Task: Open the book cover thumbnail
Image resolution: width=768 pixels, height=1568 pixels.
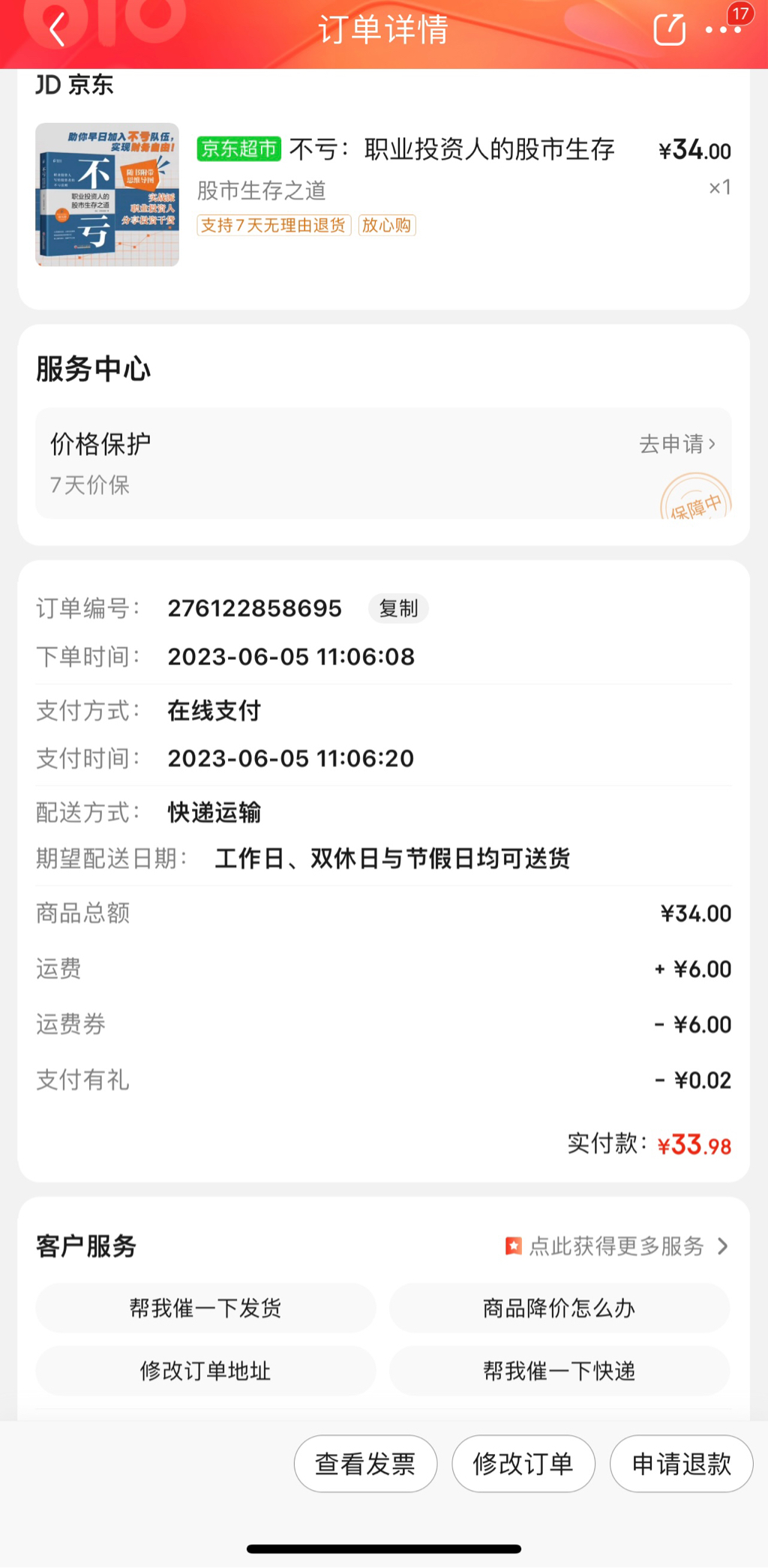Action: (107, 194)
